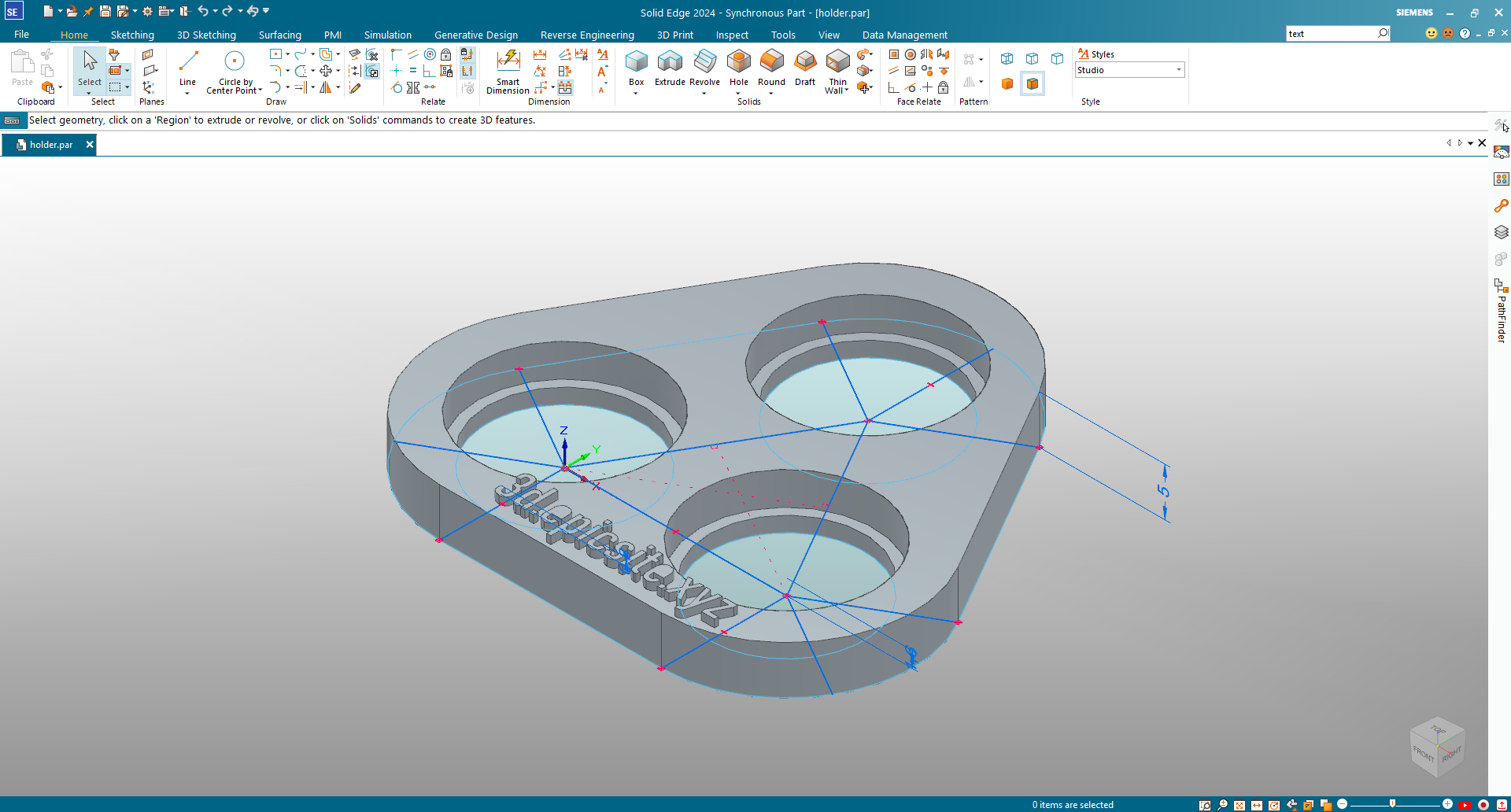The height and width of the screenshot is (812, 1511).
Task: Open the Select options dropdown arrow
Action: [89, 93]
